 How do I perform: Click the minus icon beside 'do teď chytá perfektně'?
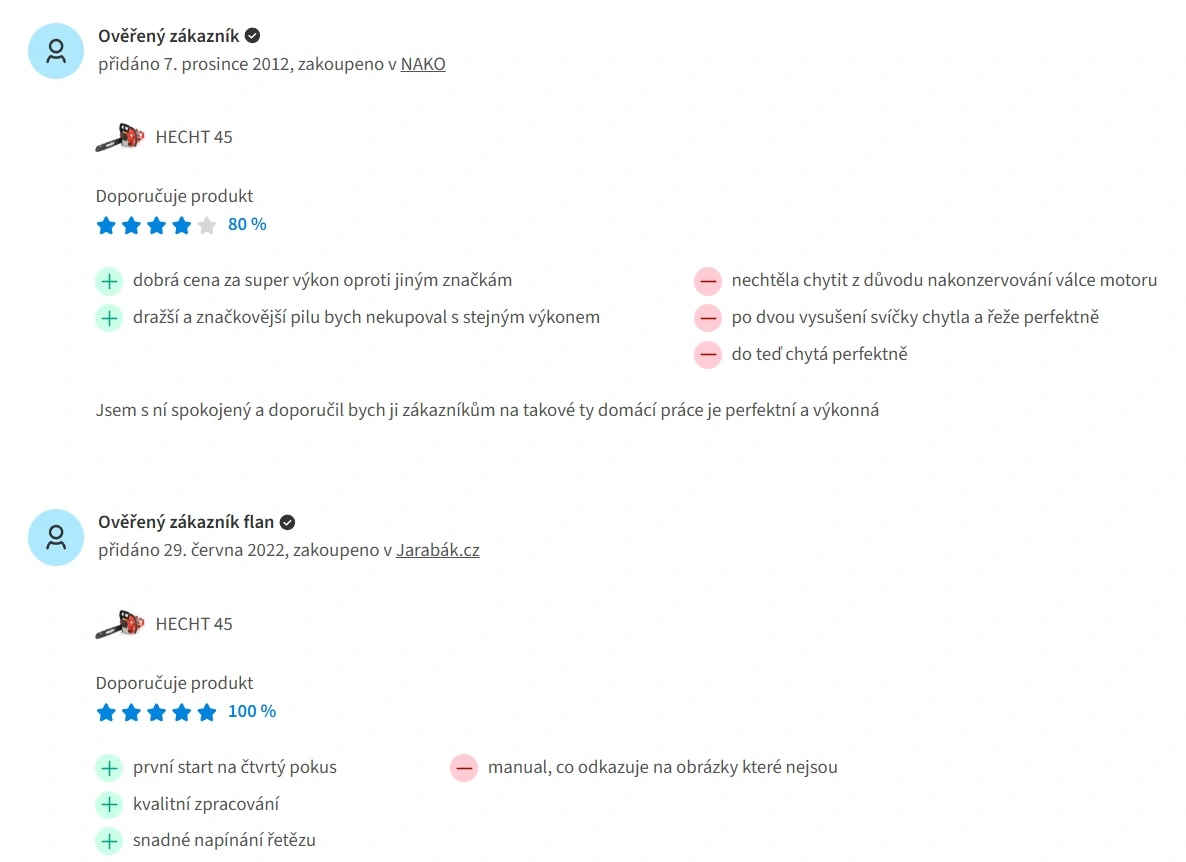(707, 354)
